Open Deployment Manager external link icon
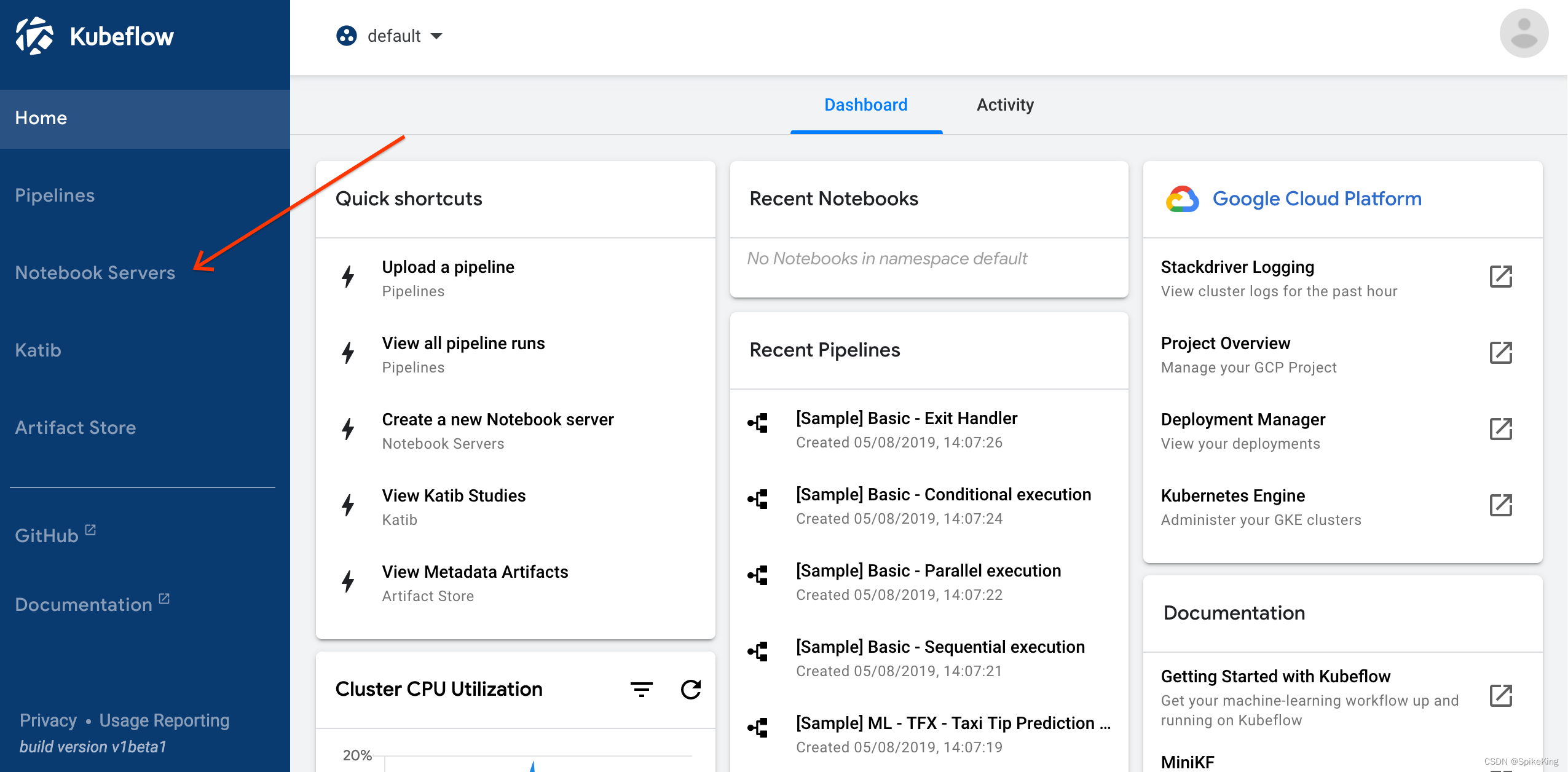This screenshot has height=772, width=1568. (x=1500, y=429)
